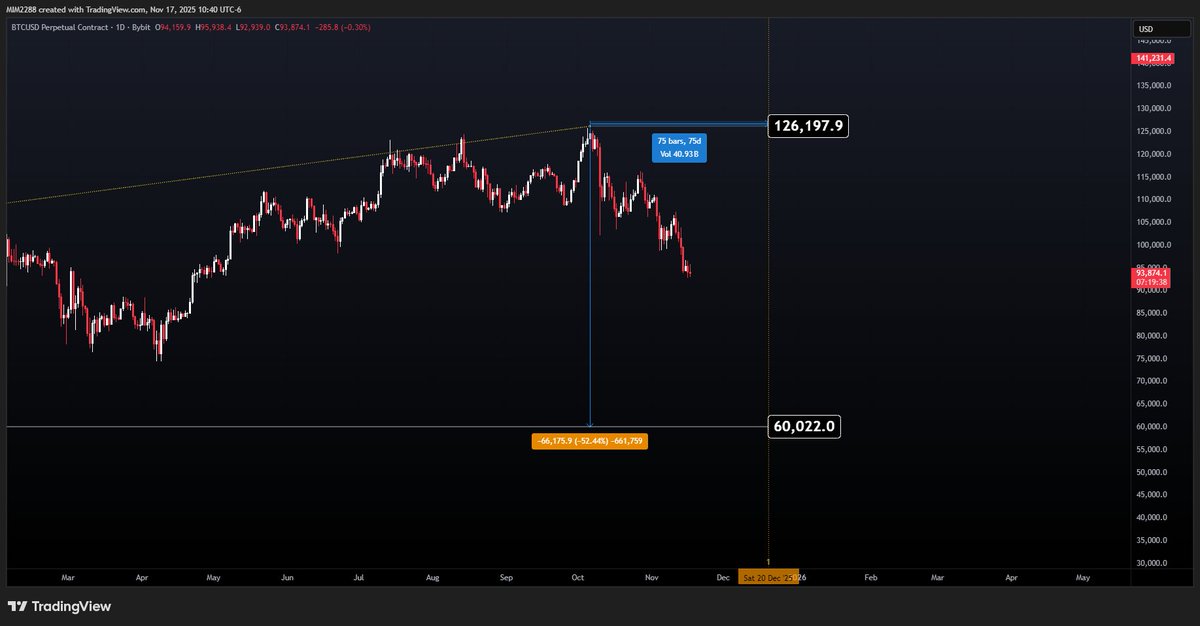This screenshot has width=1200, height=626.
Task: Click the Aug label on time axis
Action: tap(432, 578)
